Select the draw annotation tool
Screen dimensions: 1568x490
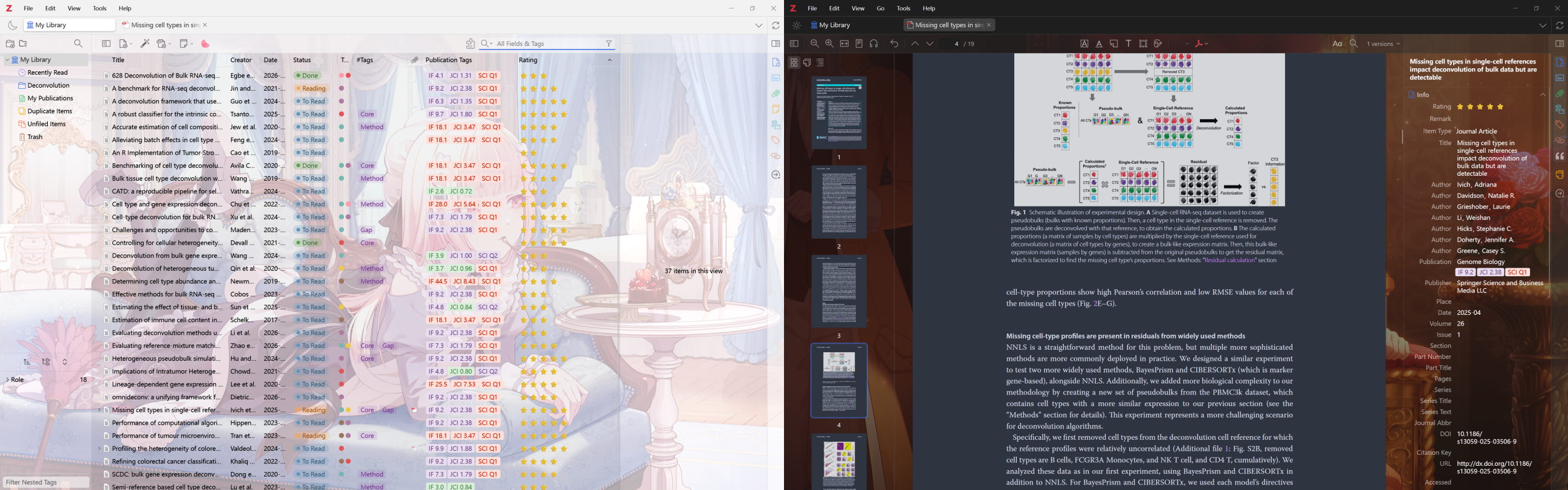tap(1158, 44)
